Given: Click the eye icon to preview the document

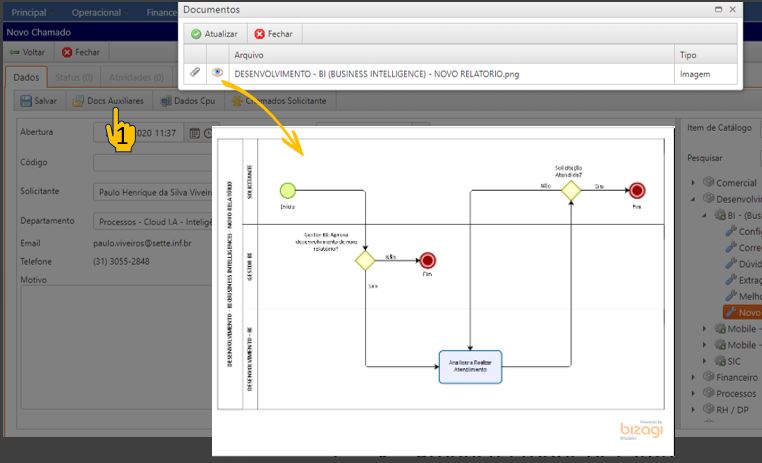Looking at the screenshot, I should (217, 73).
